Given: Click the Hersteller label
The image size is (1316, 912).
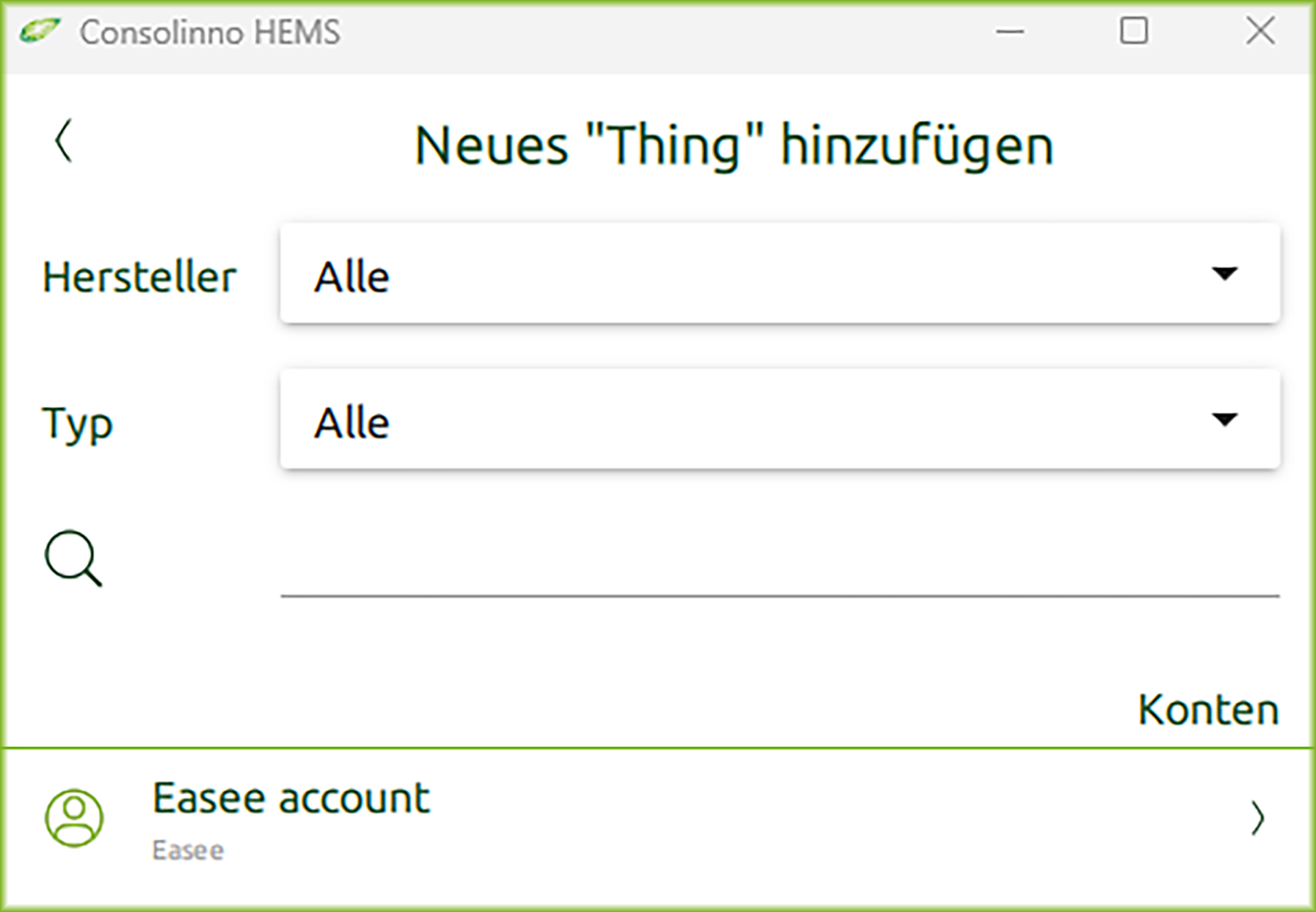Looking at the screenshot, I should point(139,277).
